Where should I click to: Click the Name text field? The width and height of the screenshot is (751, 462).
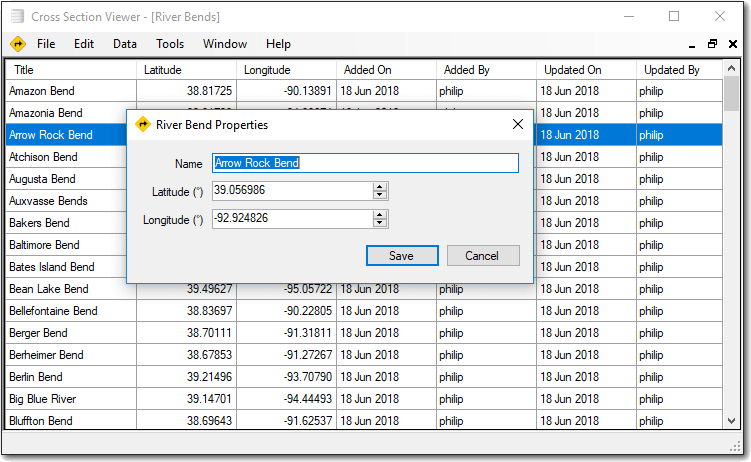(365, 163)
